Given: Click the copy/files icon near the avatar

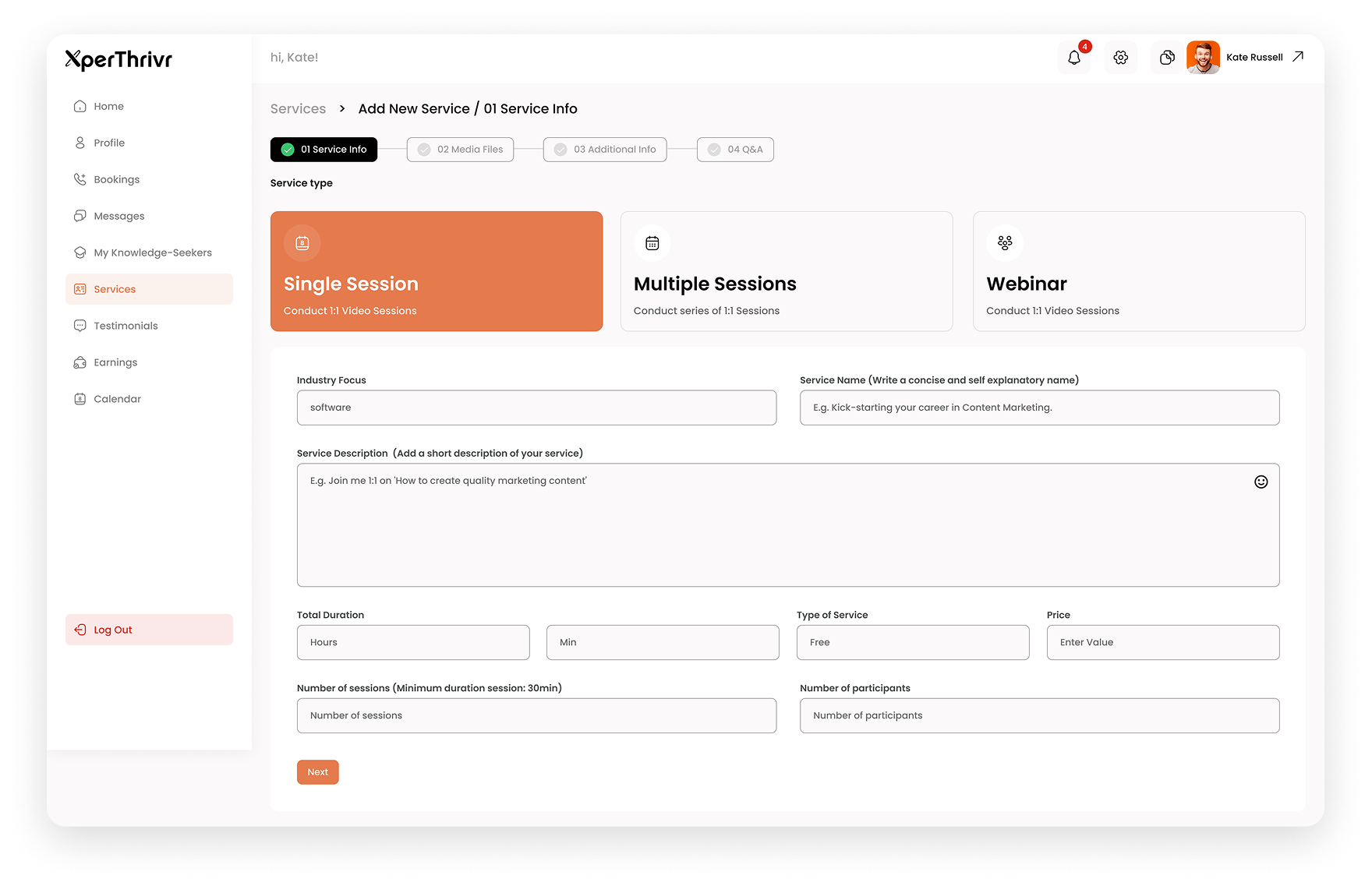Looking at the screenshot, I should click(x=1166, y=57).
